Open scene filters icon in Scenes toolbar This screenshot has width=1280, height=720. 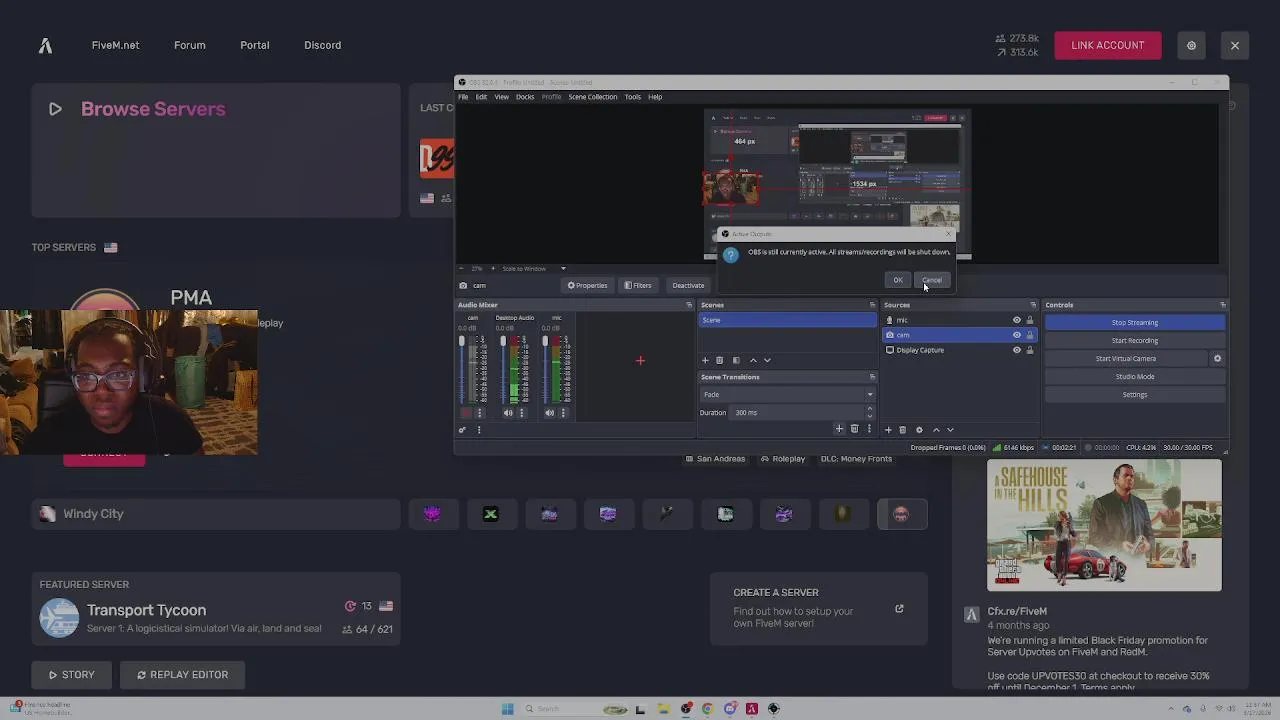click(x=736, y=360)
